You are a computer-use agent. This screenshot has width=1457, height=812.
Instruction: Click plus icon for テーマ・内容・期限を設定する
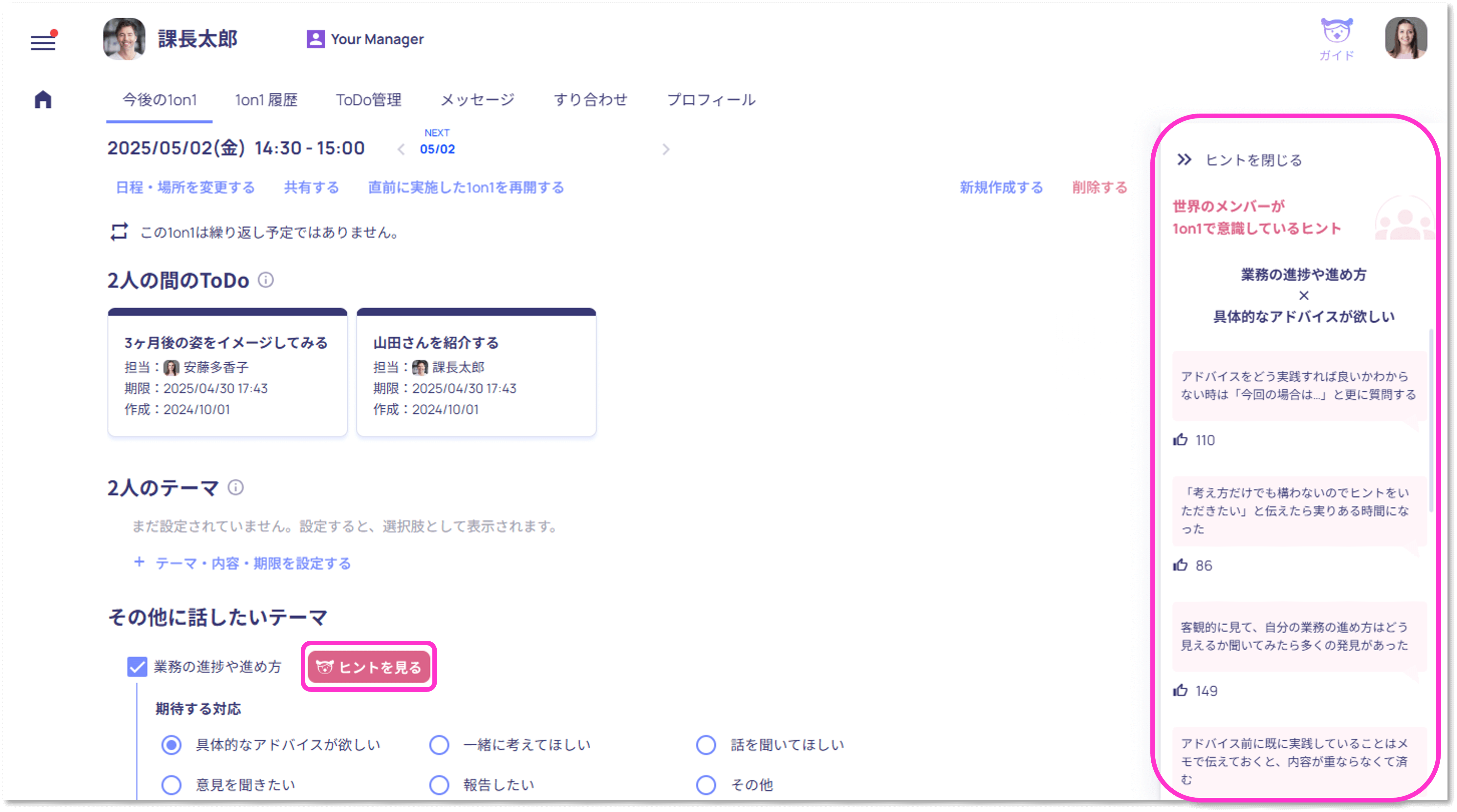(x=139, y=563)
